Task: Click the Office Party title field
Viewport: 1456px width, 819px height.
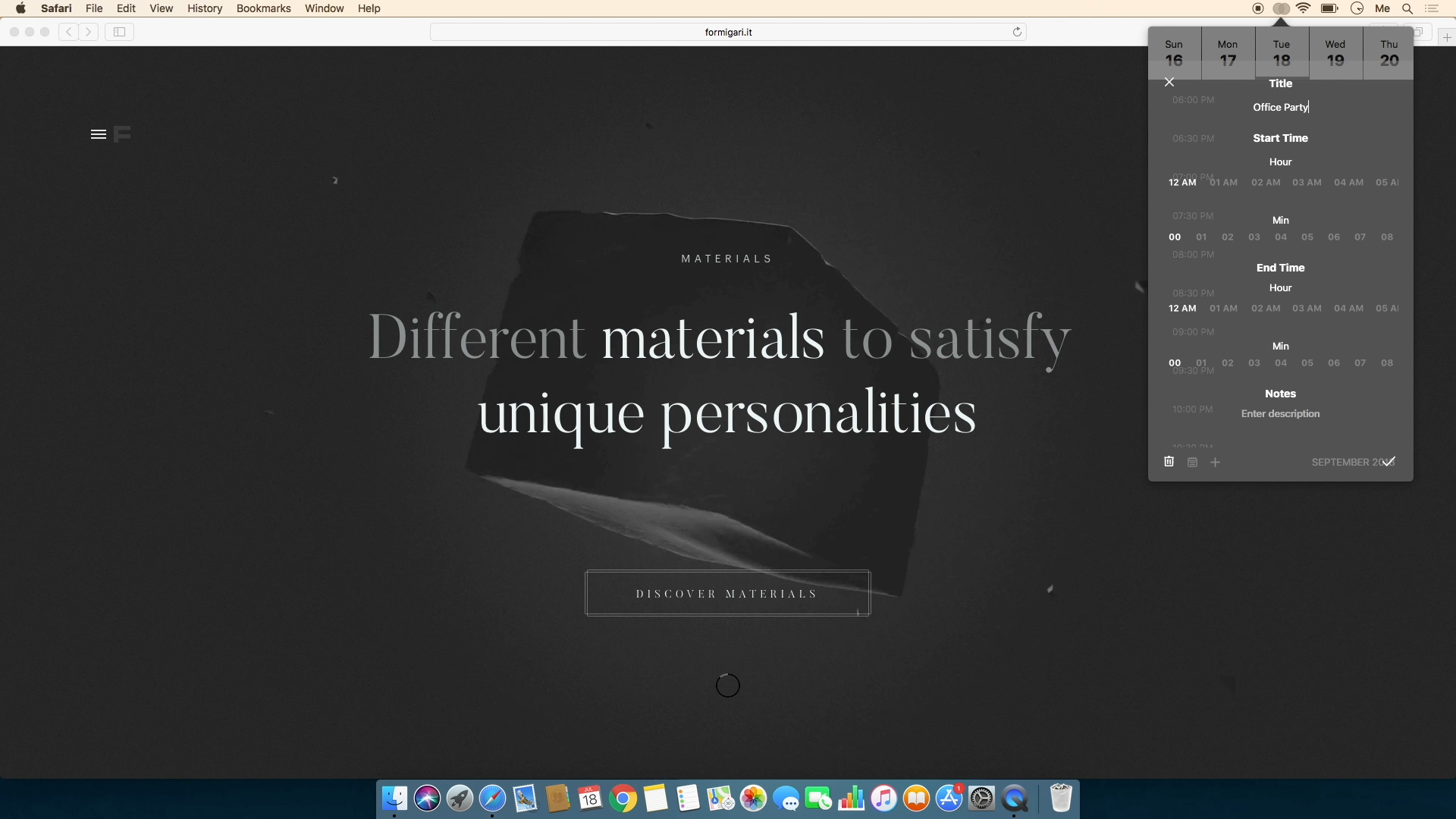Action: tap(1280, 108)
